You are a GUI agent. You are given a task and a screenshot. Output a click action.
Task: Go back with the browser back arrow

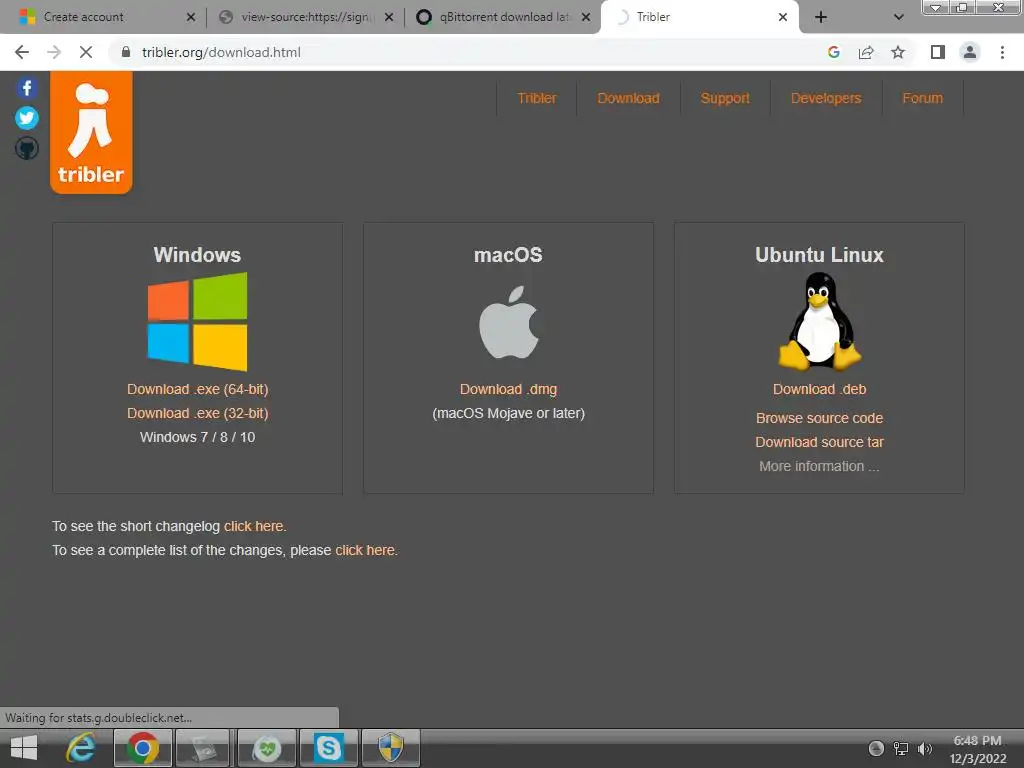coord(22,52)
